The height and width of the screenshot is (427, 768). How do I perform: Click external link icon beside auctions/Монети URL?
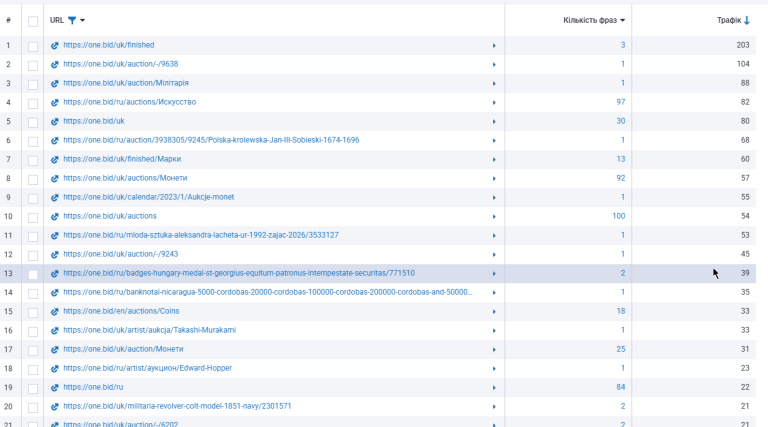pos(54,179)
